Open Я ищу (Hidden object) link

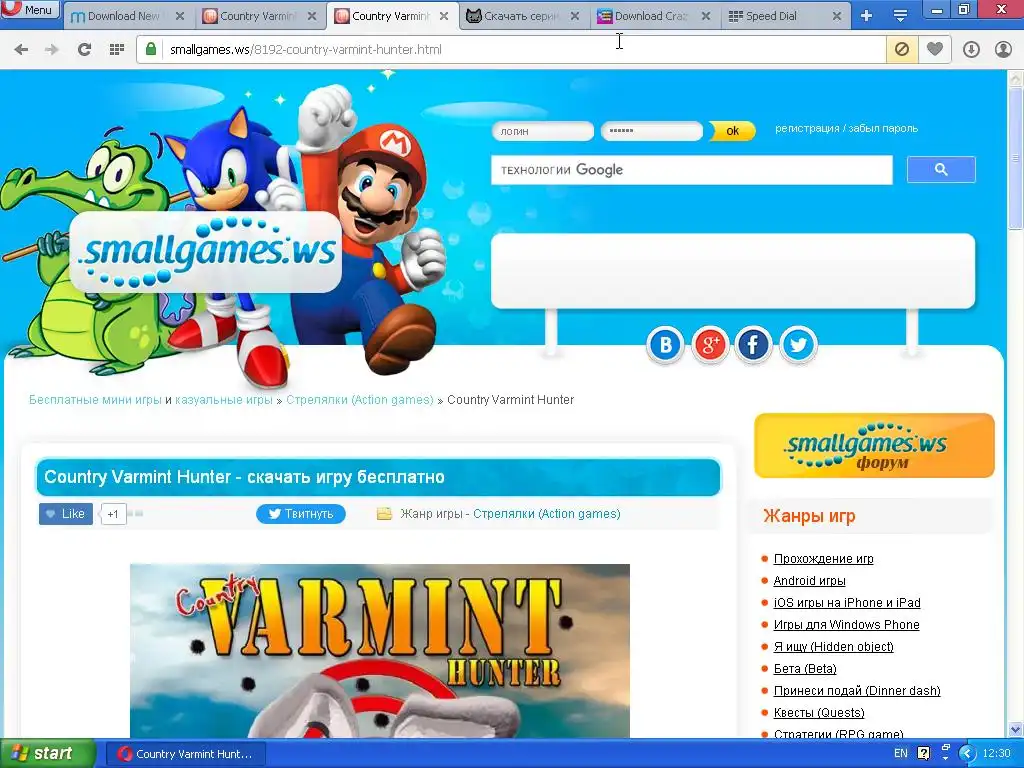833,647
